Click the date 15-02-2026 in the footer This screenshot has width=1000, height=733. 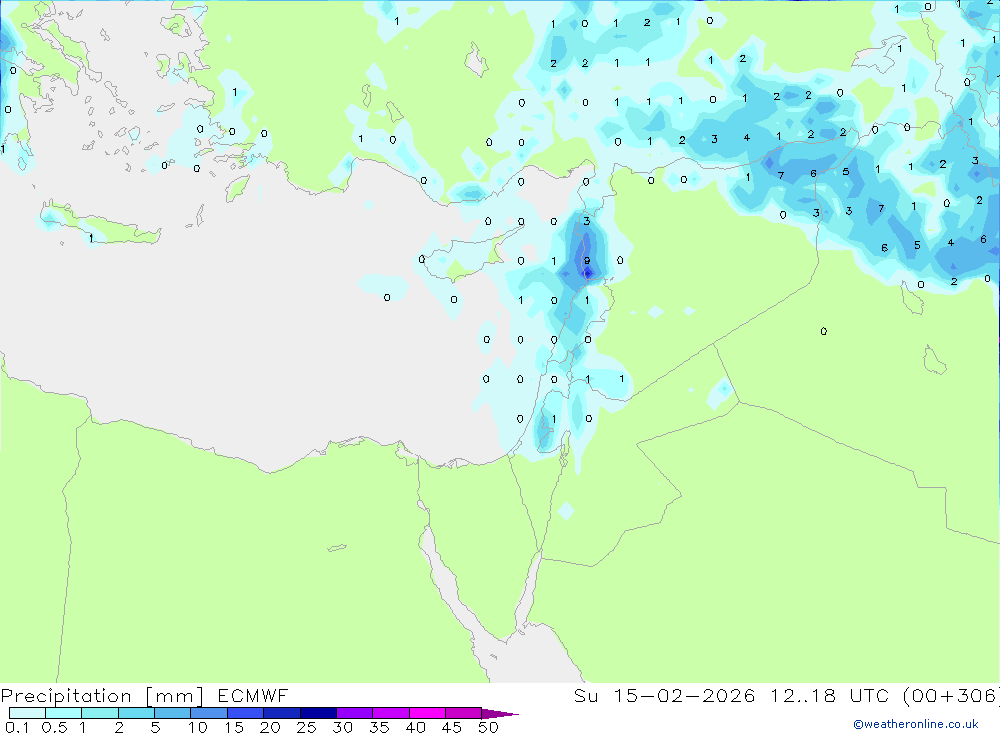point(684,695)
